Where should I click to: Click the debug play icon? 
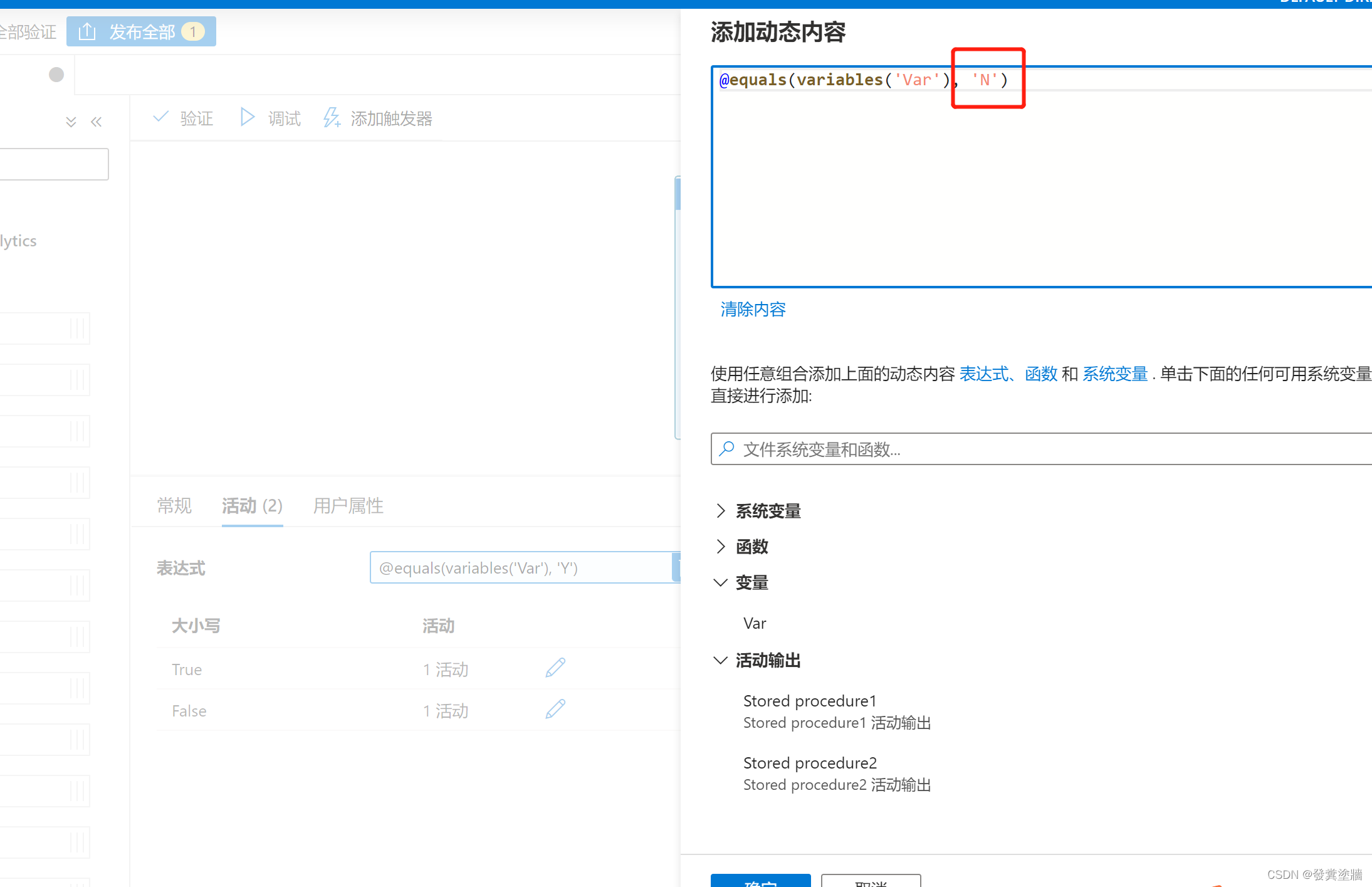point(248,117)
